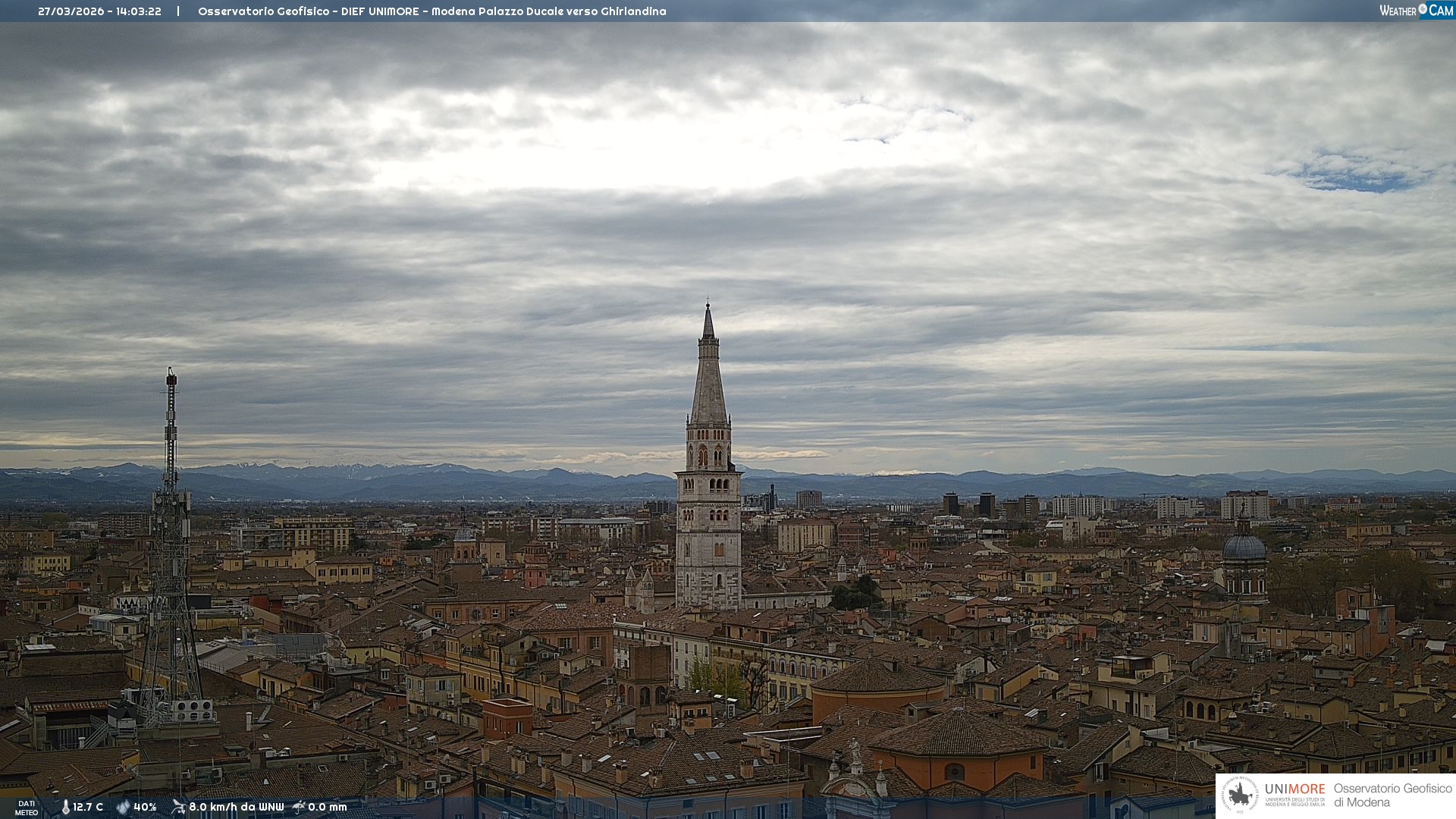Viewport: 1456px width, 819px height.
Task: Click the wind anemometer icon
Action: click(178, 807)
